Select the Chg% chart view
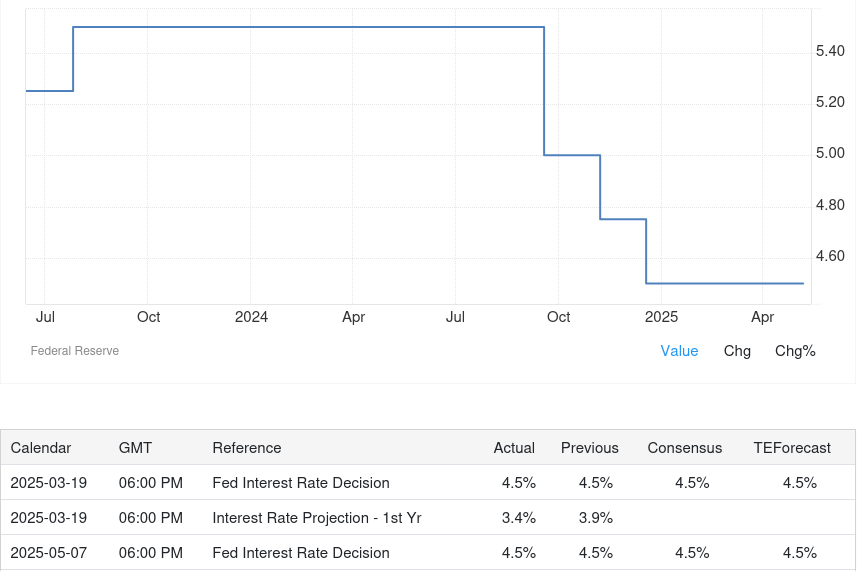 (x=795, y=351)
